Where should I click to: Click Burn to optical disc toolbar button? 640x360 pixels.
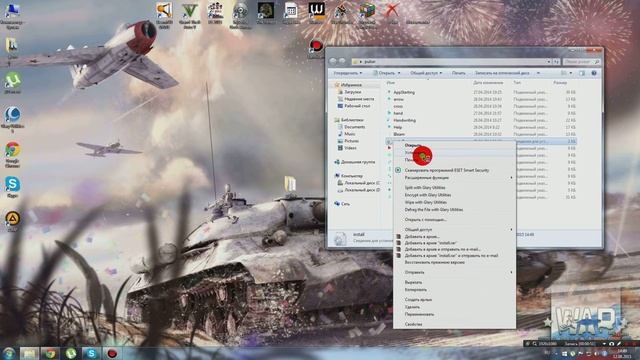pyautogui.click(x=502, y=73)
